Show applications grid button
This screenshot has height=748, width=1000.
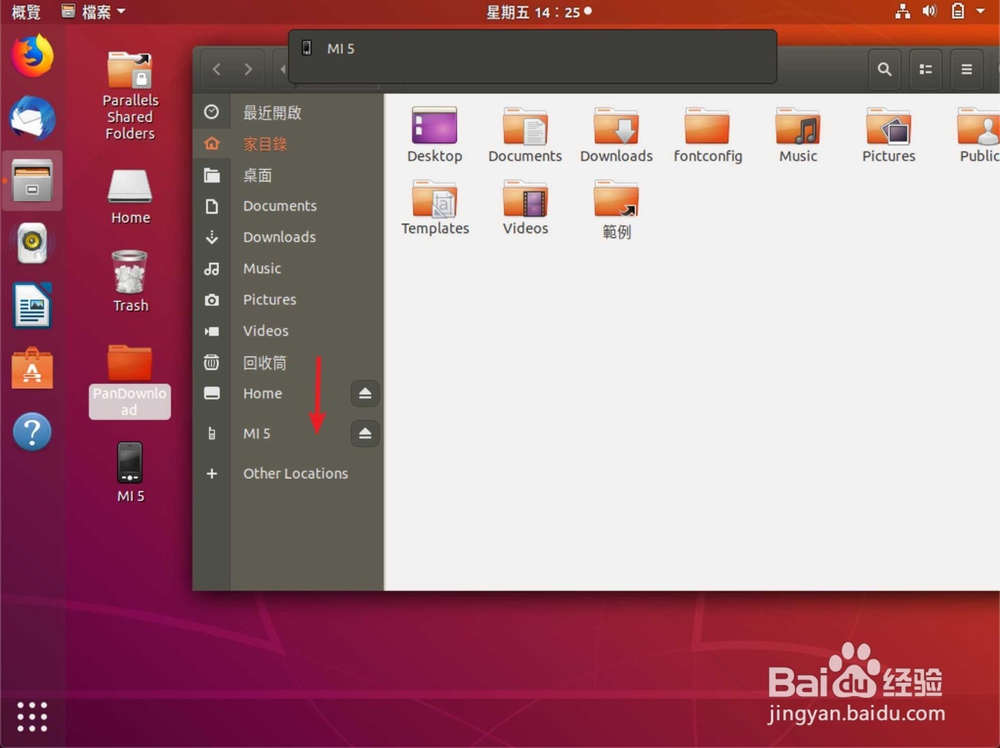click(x=32, y=717)
